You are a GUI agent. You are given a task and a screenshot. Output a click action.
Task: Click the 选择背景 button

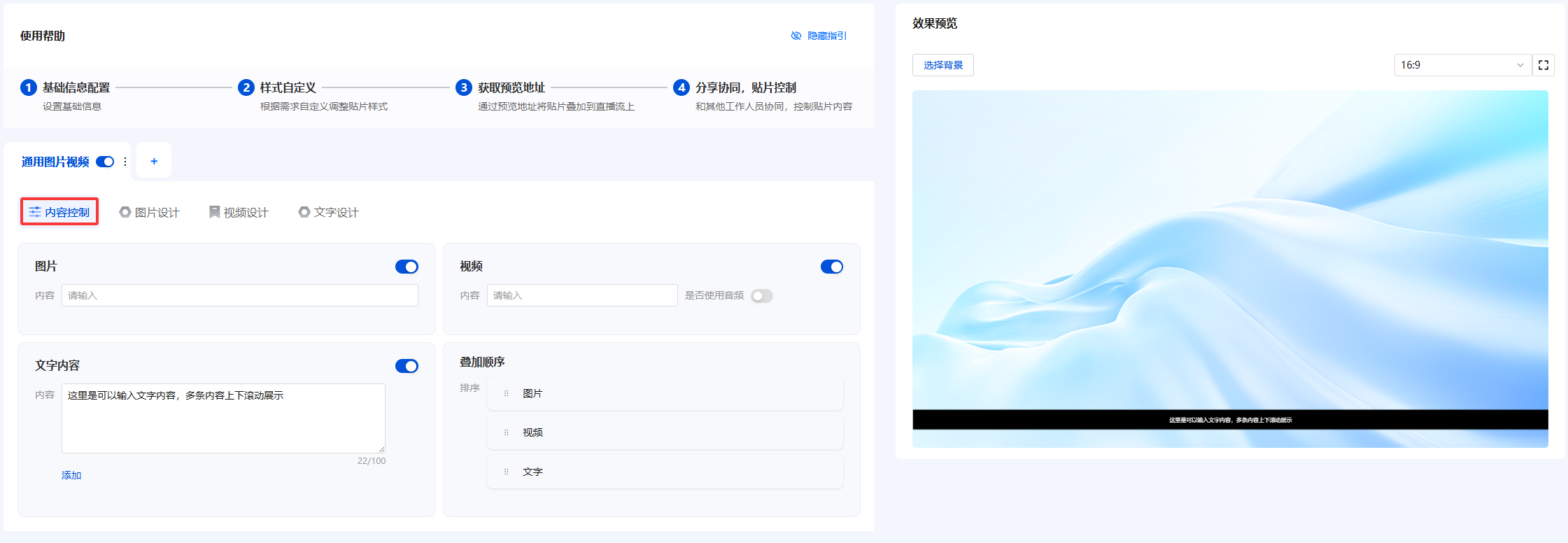point(942,65)
